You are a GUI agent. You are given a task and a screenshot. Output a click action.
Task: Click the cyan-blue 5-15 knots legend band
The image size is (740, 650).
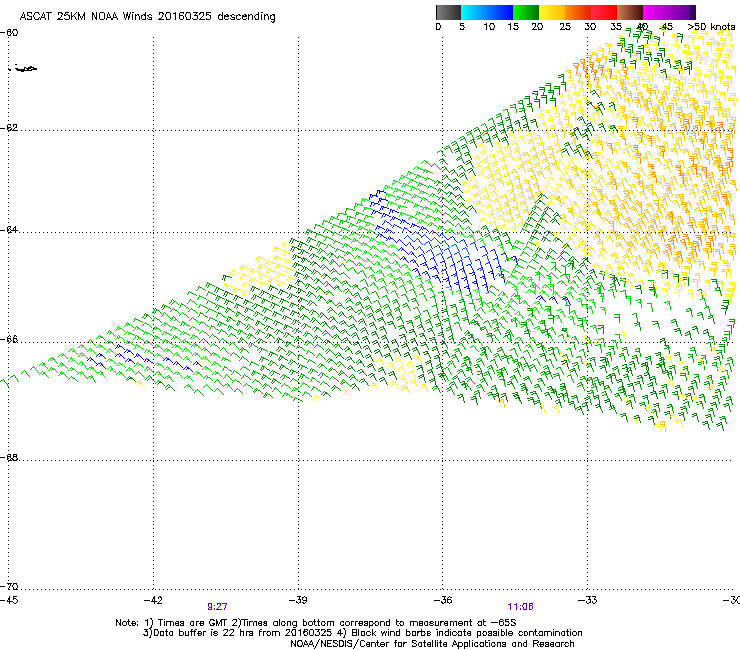pos(487,12)
